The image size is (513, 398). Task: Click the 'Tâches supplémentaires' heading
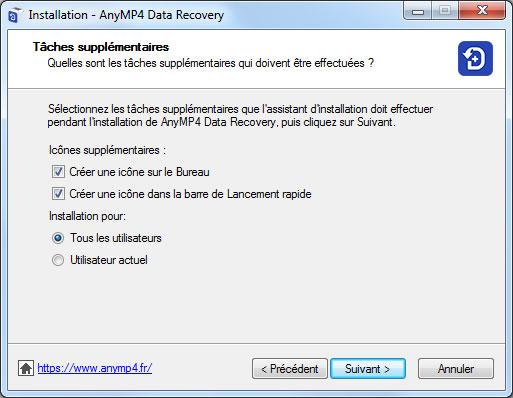pos(101,47)
